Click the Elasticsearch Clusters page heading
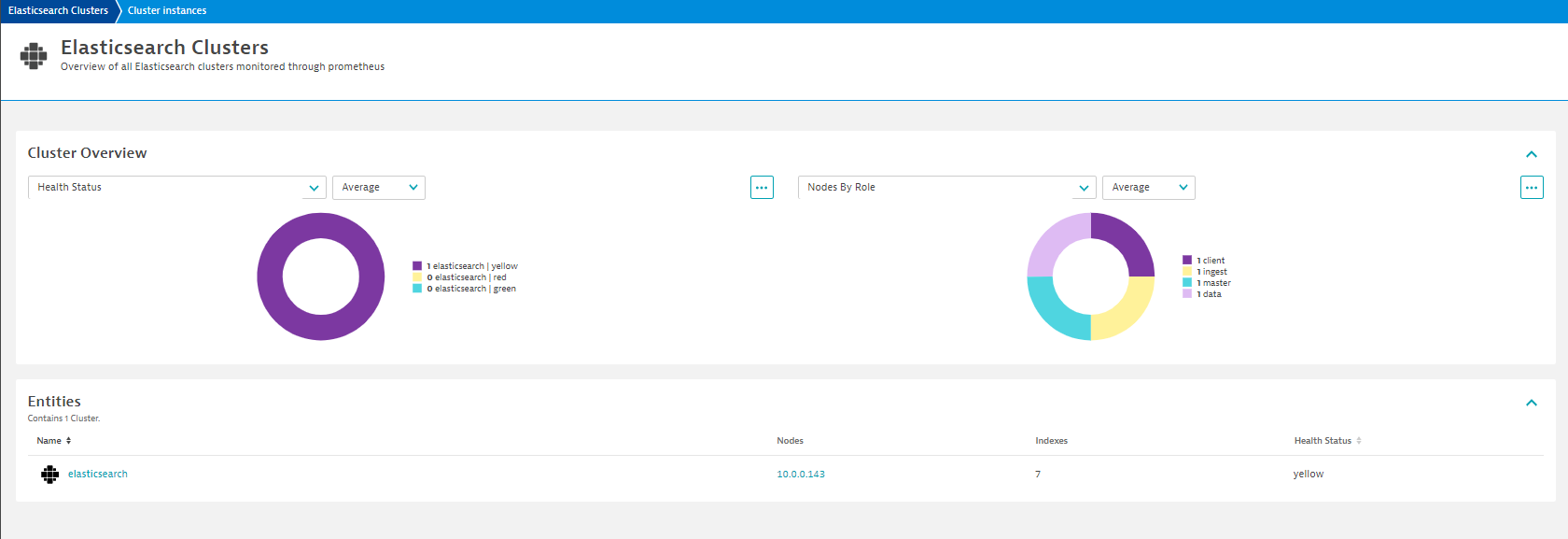Viewport: 1568px width, 539px height. [164, 48]
